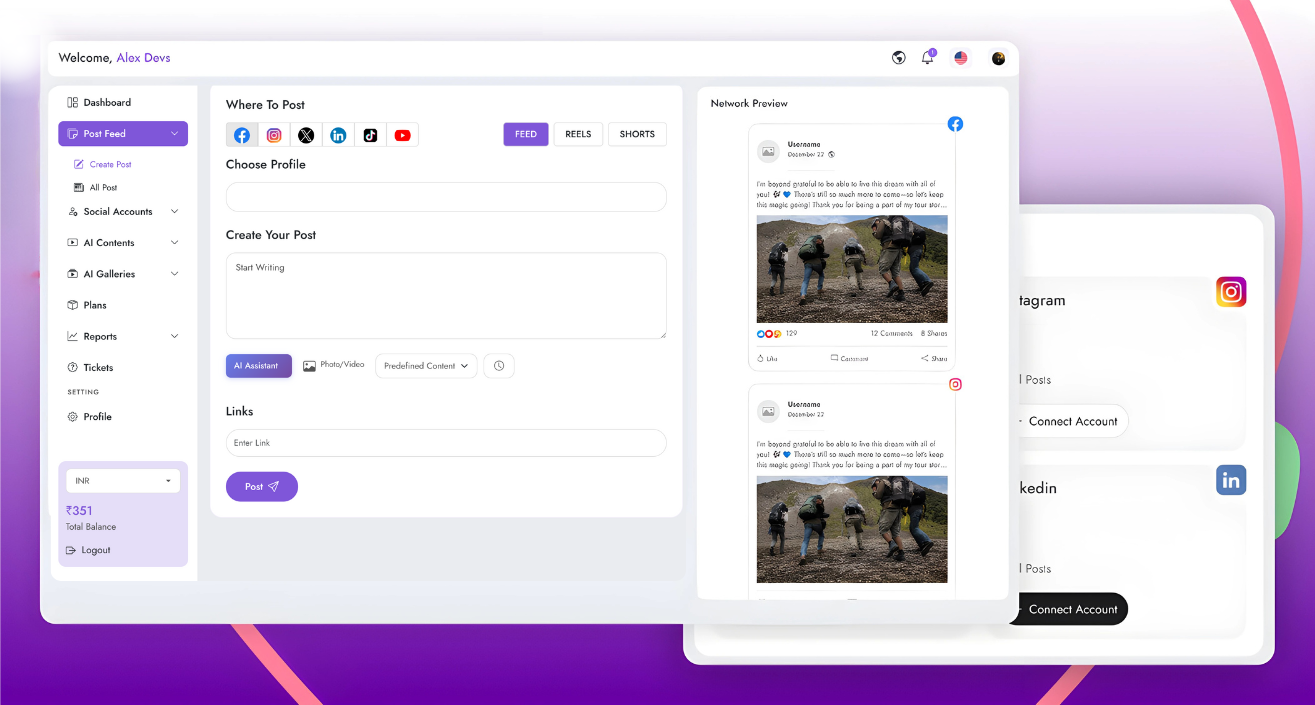Click the AI Assistant button

pyautogui.click(x=258, y=366)
